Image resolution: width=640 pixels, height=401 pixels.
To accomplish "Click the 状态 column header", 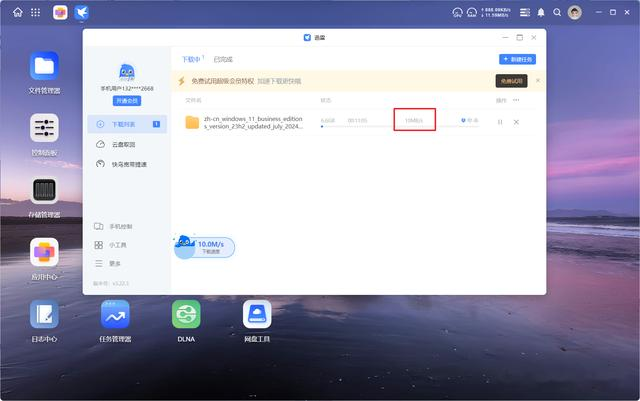I will click(x=326, y=100).
